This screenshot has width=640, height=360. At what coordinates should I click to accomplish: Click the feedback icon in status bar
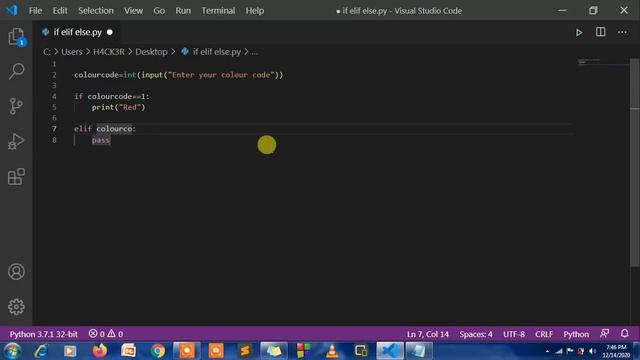pos(604,333)
